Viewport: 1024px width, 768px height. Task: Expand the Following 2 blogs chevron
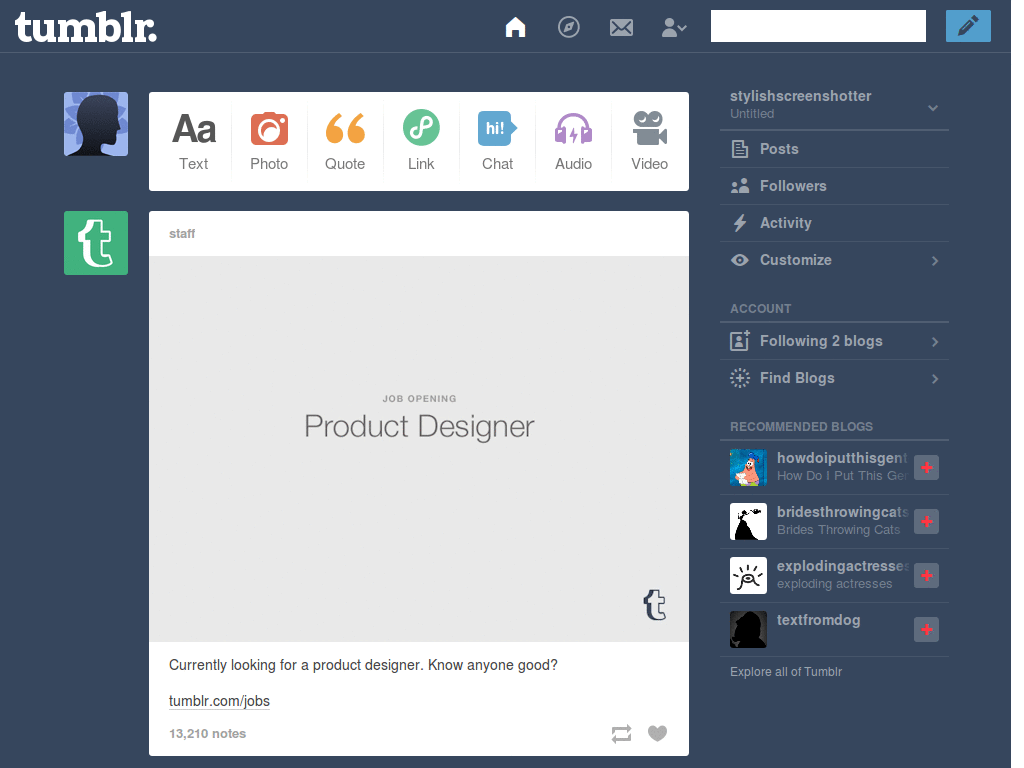point(935,342)
